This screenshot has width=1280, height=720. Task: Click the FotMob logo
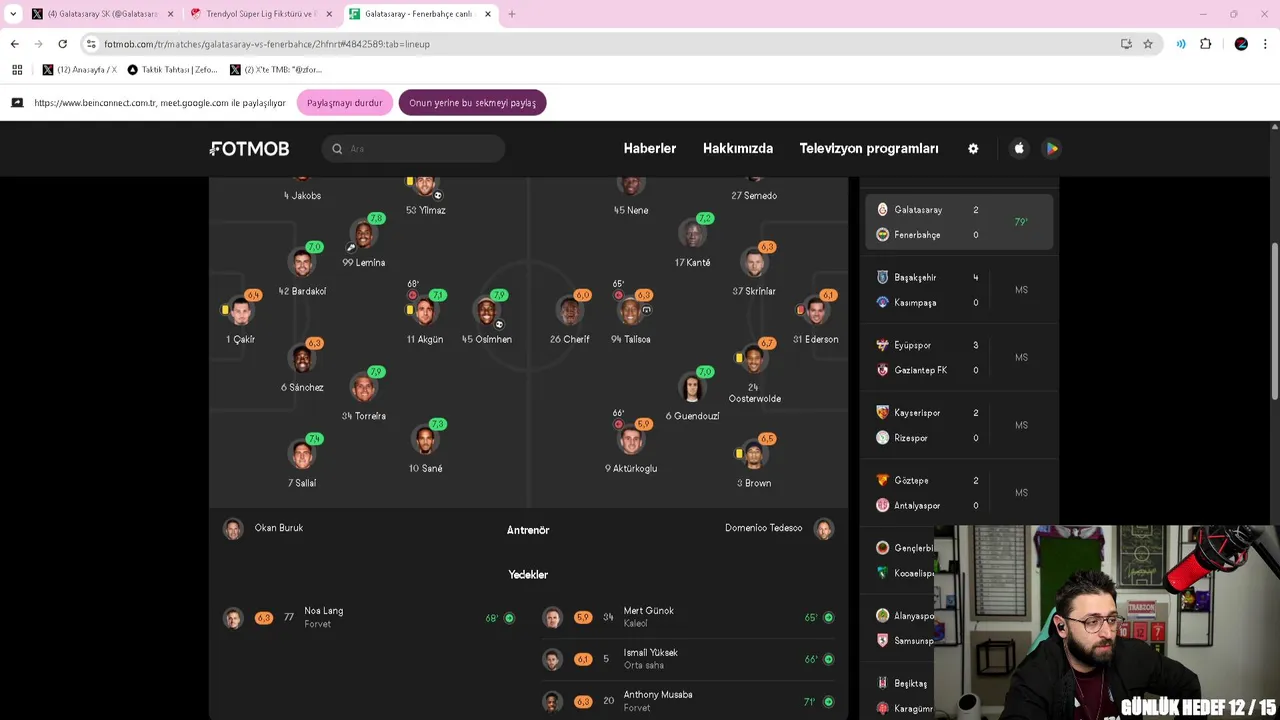tap(250, 148)
